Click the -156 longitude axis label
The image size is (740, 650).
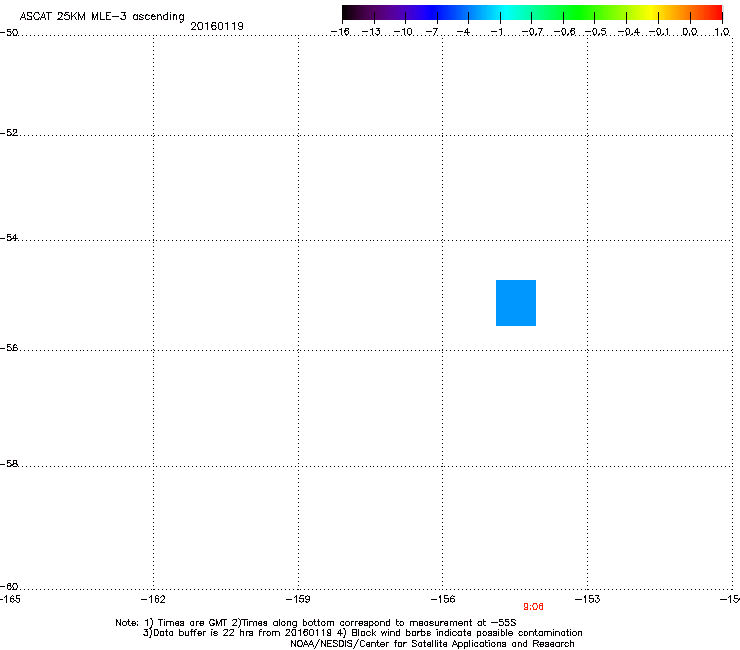point(443,599)
